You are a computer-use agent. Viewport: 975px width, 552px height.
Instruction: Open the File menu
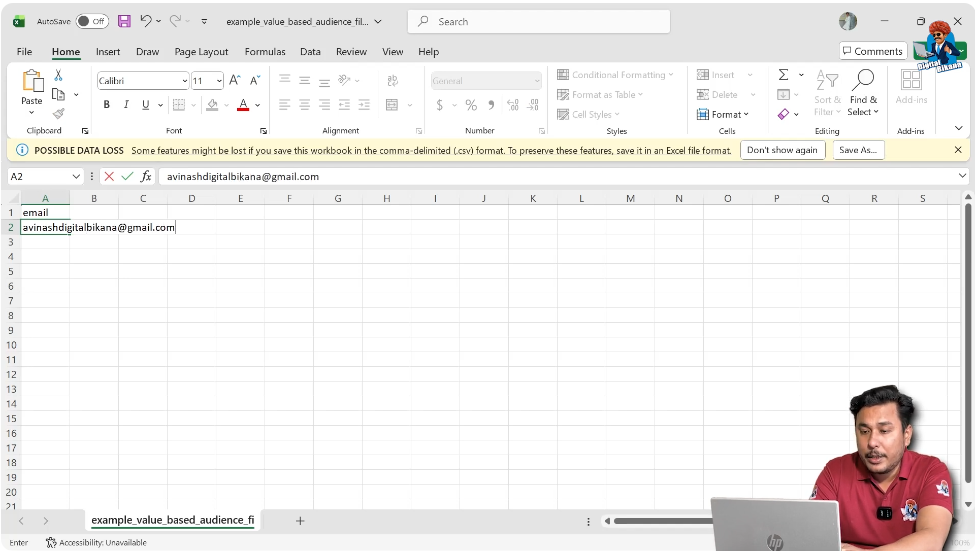[24, 52]
